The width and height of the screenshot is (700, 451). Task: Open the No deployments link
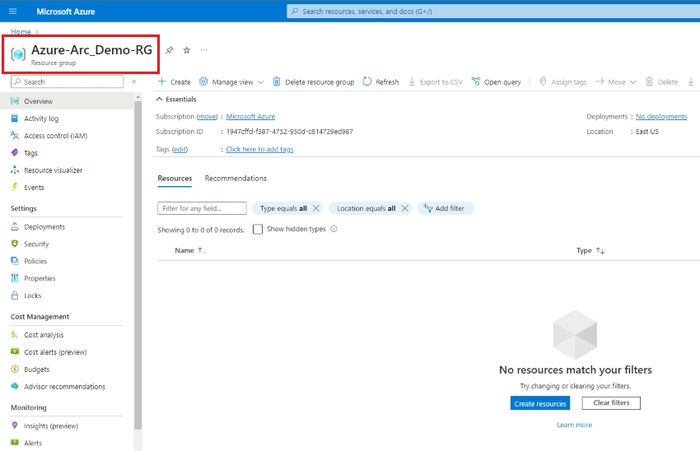point(661,117)
